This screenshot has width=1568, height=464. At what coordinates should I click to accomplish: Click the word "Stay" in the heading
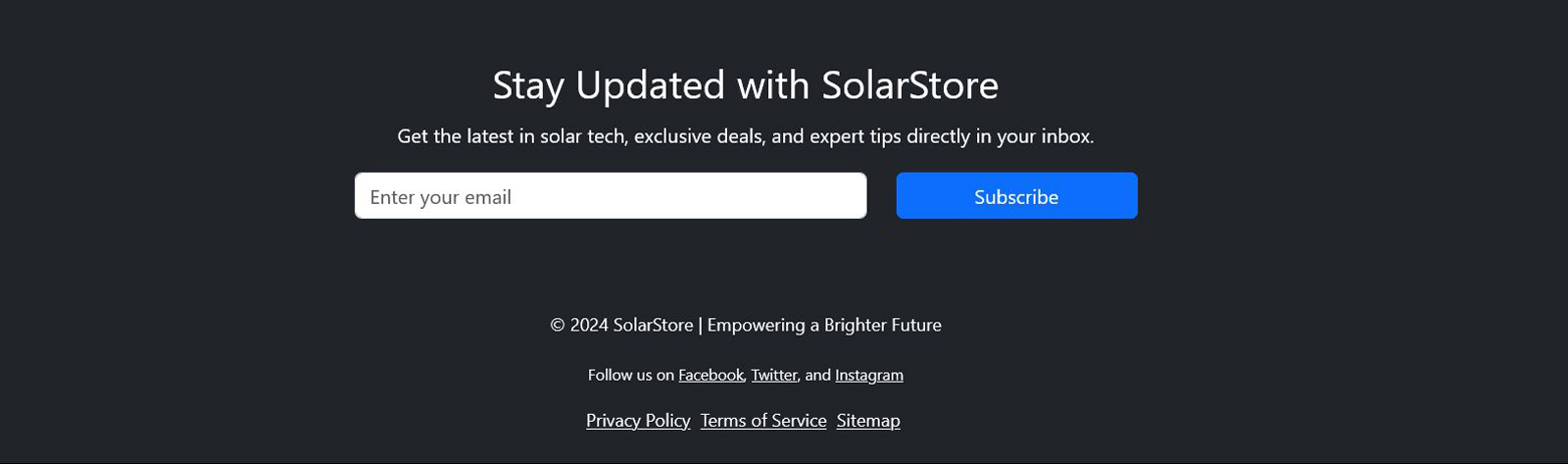click(x=527, y=85)
